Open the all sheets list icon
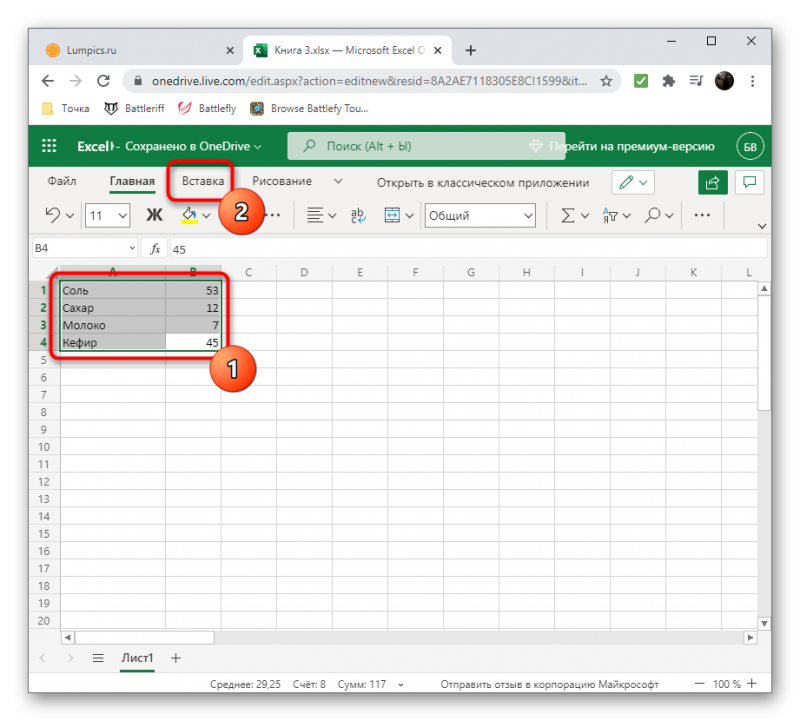 coord(98,658)
